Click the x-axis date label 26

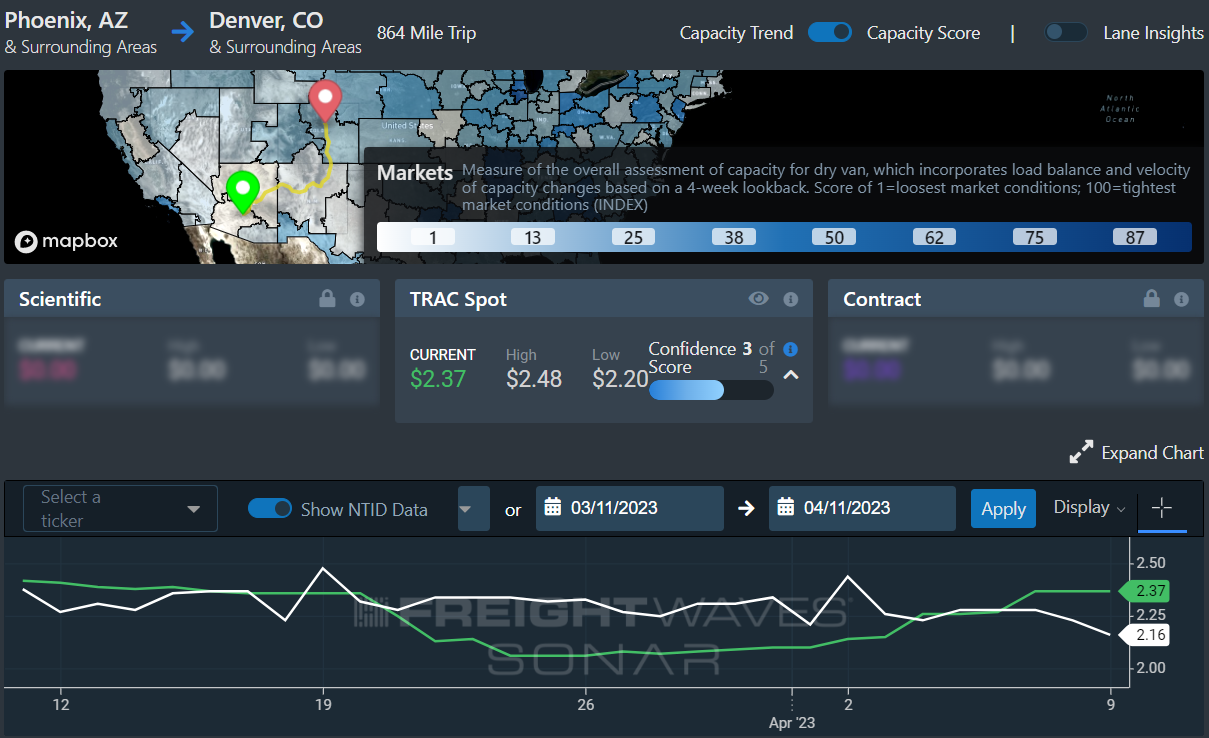coord(585,704)
